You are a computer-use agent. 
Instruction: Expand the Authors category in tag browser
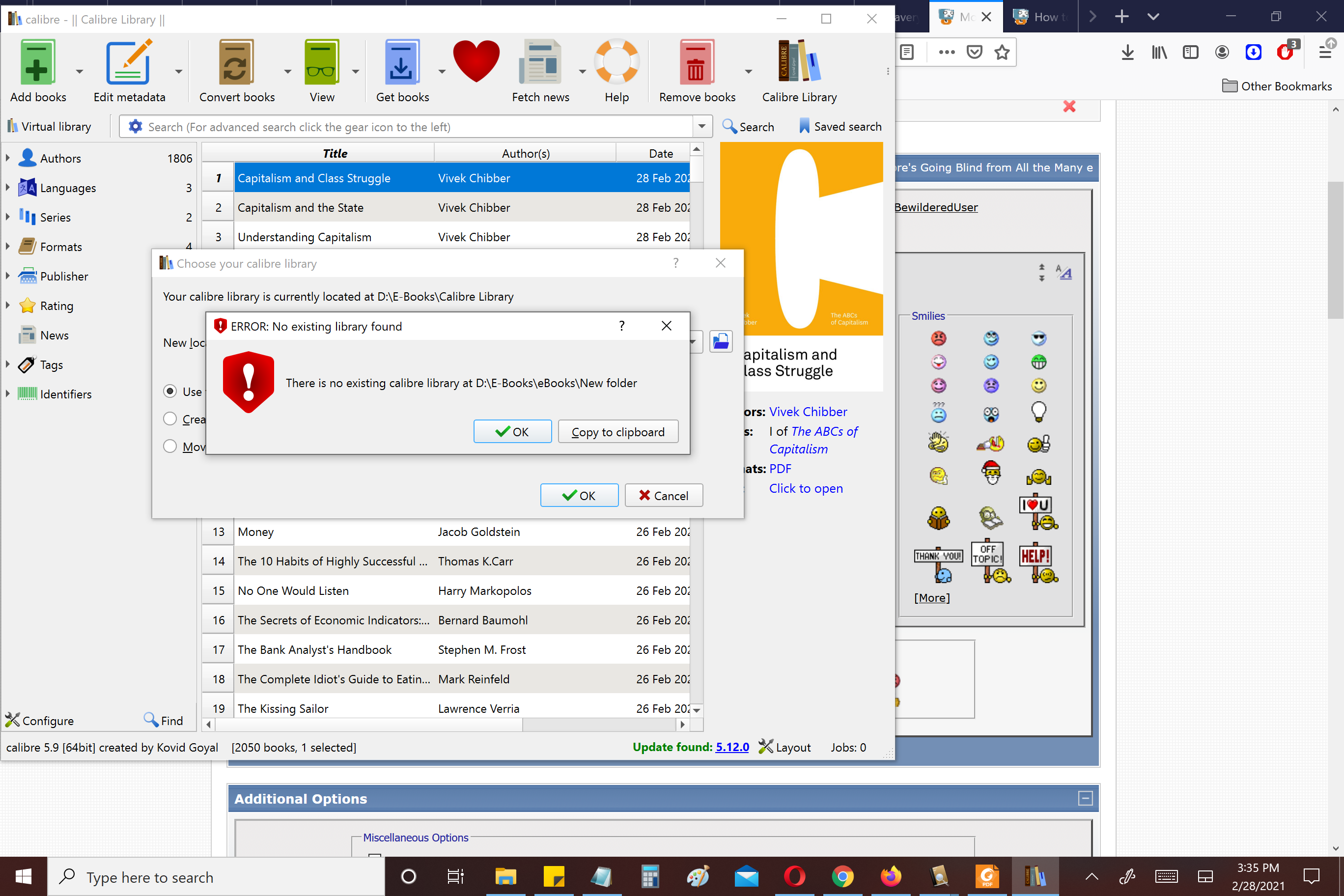tap(8, 158)
